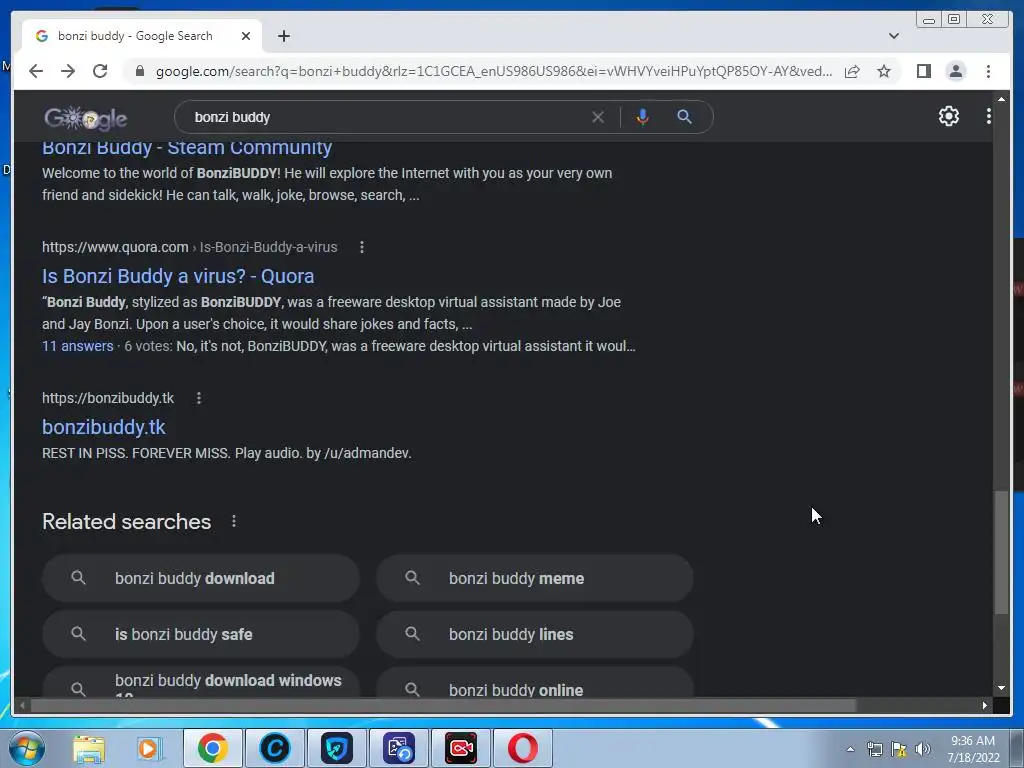The image size is (1024, 768).
Task: Open Google page three-dot menu
Action: [989, 116]
